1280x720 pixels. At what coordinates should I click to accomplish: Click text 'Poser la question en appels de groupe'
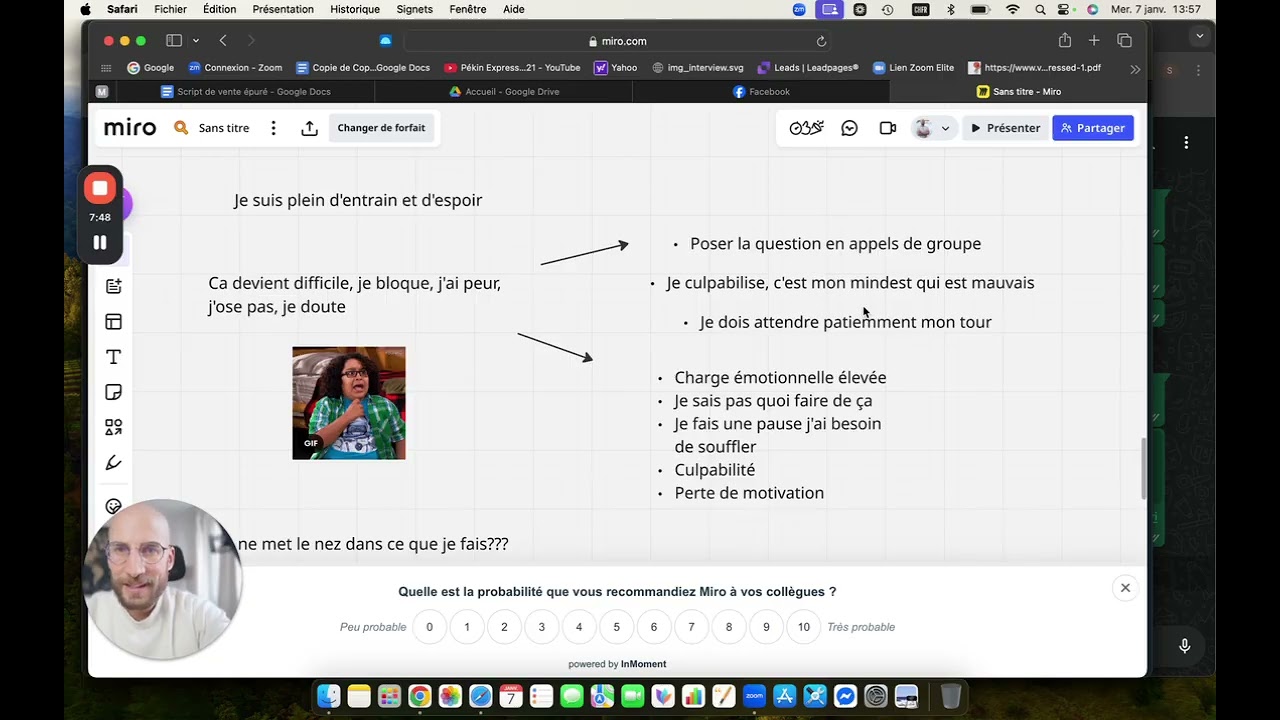[x=835, y=244]
